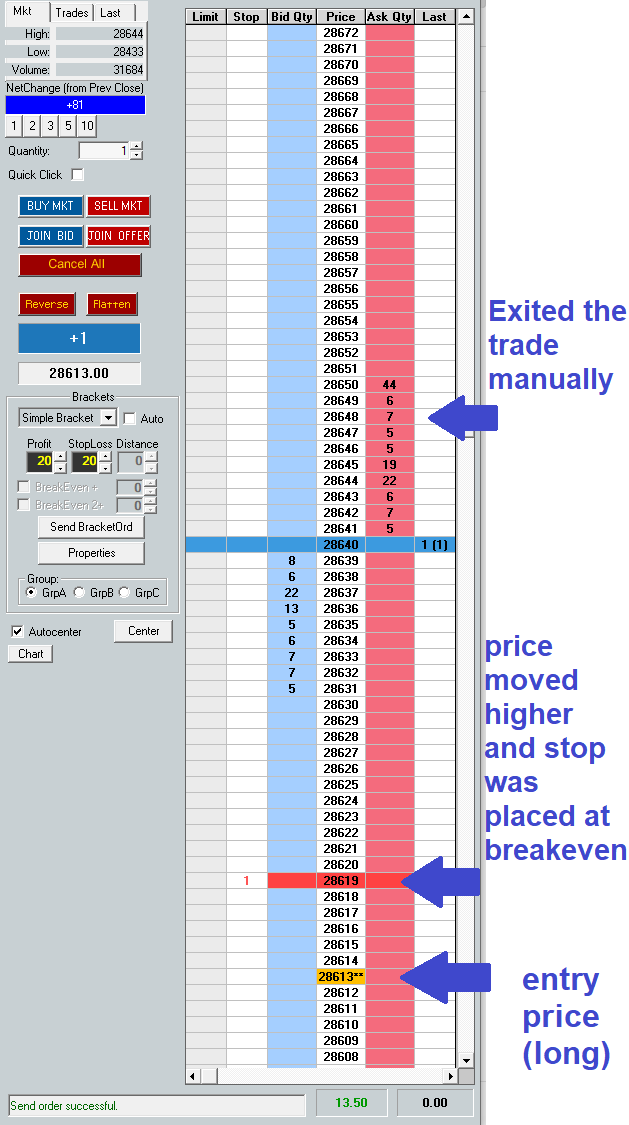Decrease the StopLoss ticks value
Viewport: 629px width, 1125px height.
tap(104, 467)
